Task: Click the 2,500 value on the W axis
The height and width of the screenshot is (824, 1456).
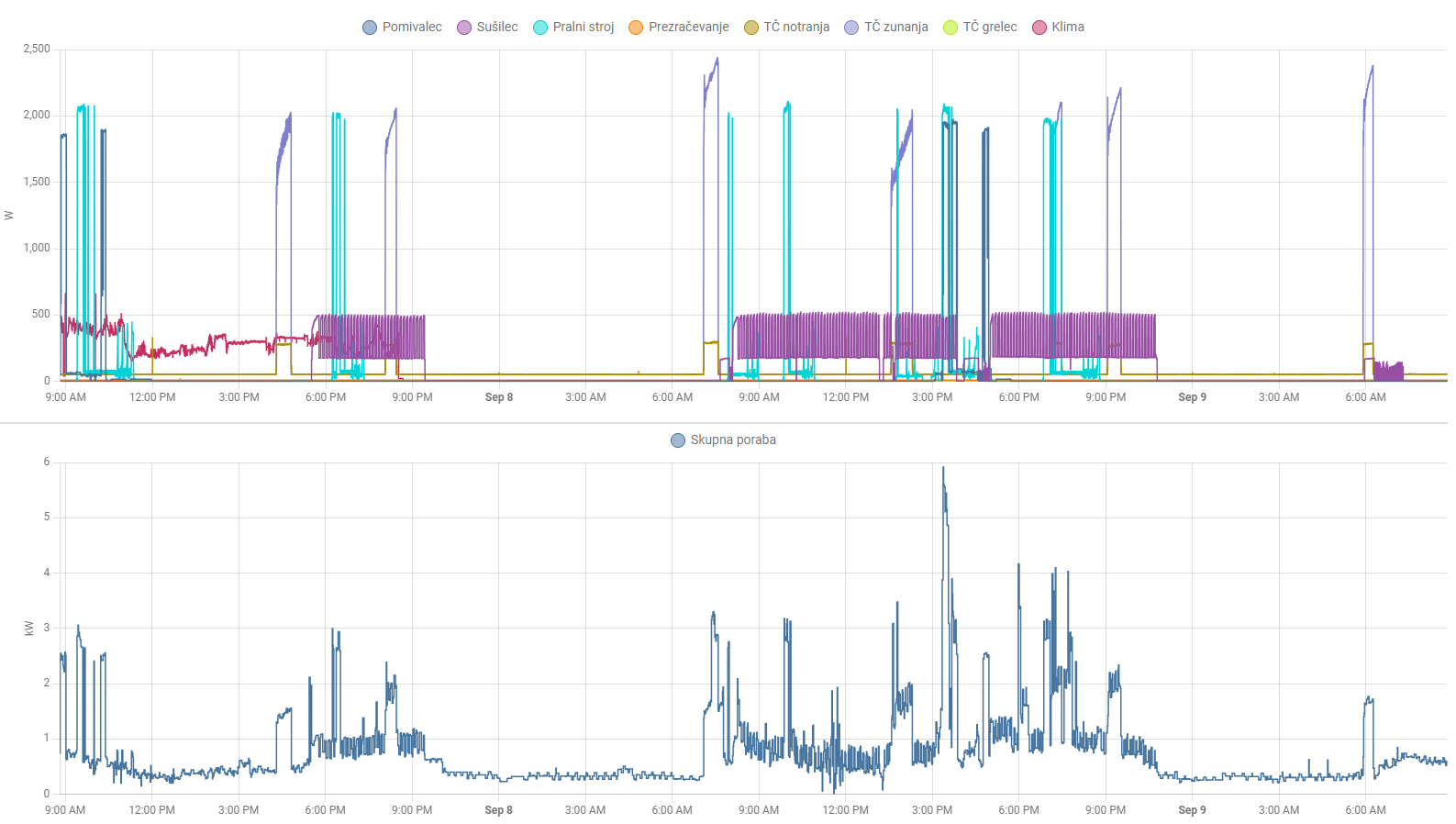Action: click(37, 49)
